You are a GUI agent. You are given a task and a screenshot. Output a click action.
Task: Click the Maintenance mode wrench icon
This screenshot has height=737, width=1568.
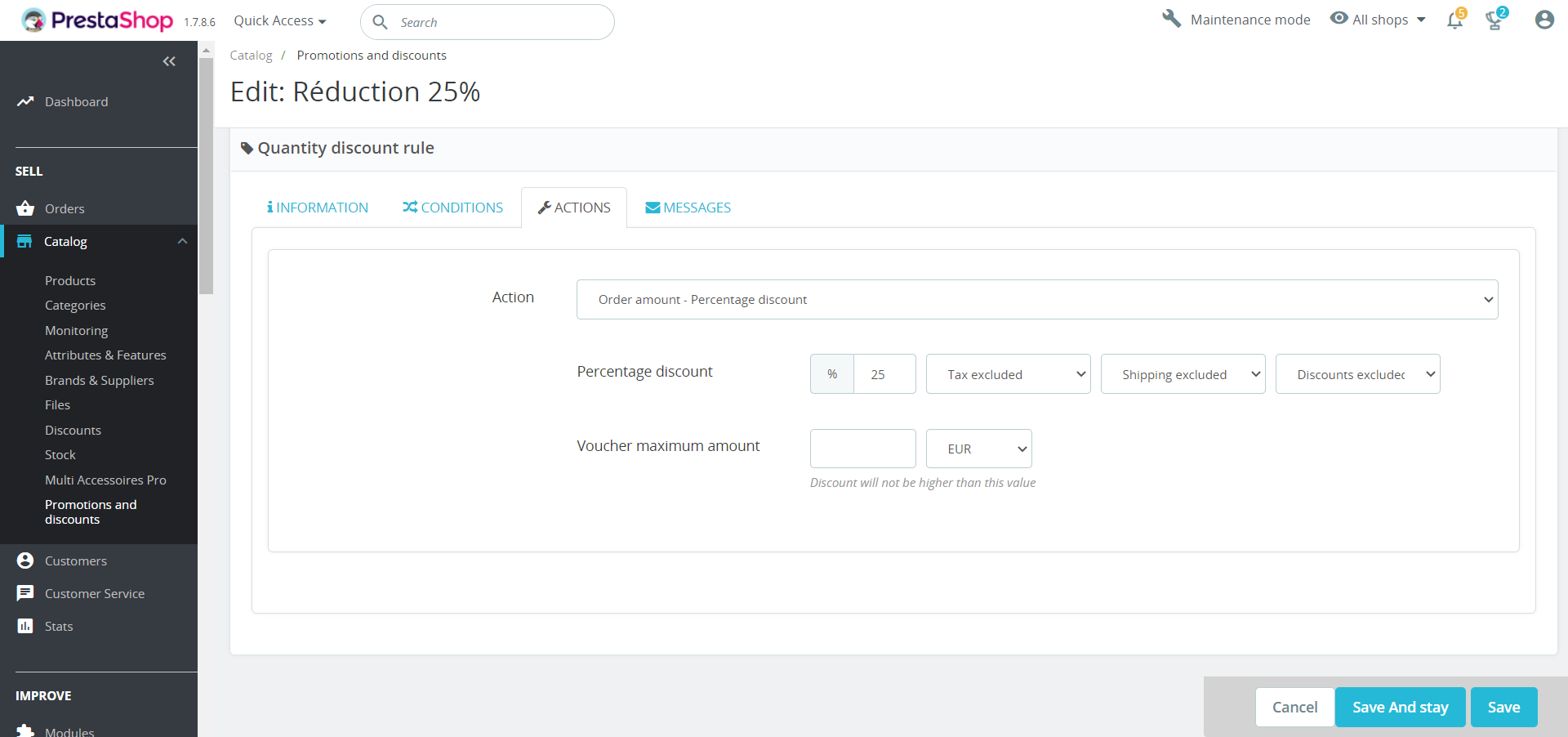coord(1172,19)
